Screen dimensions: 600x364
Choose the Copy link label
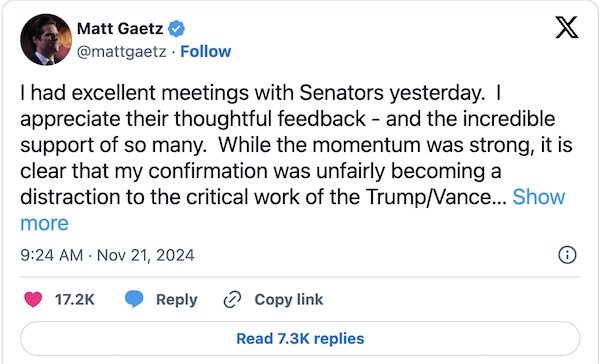click(289, 300)
